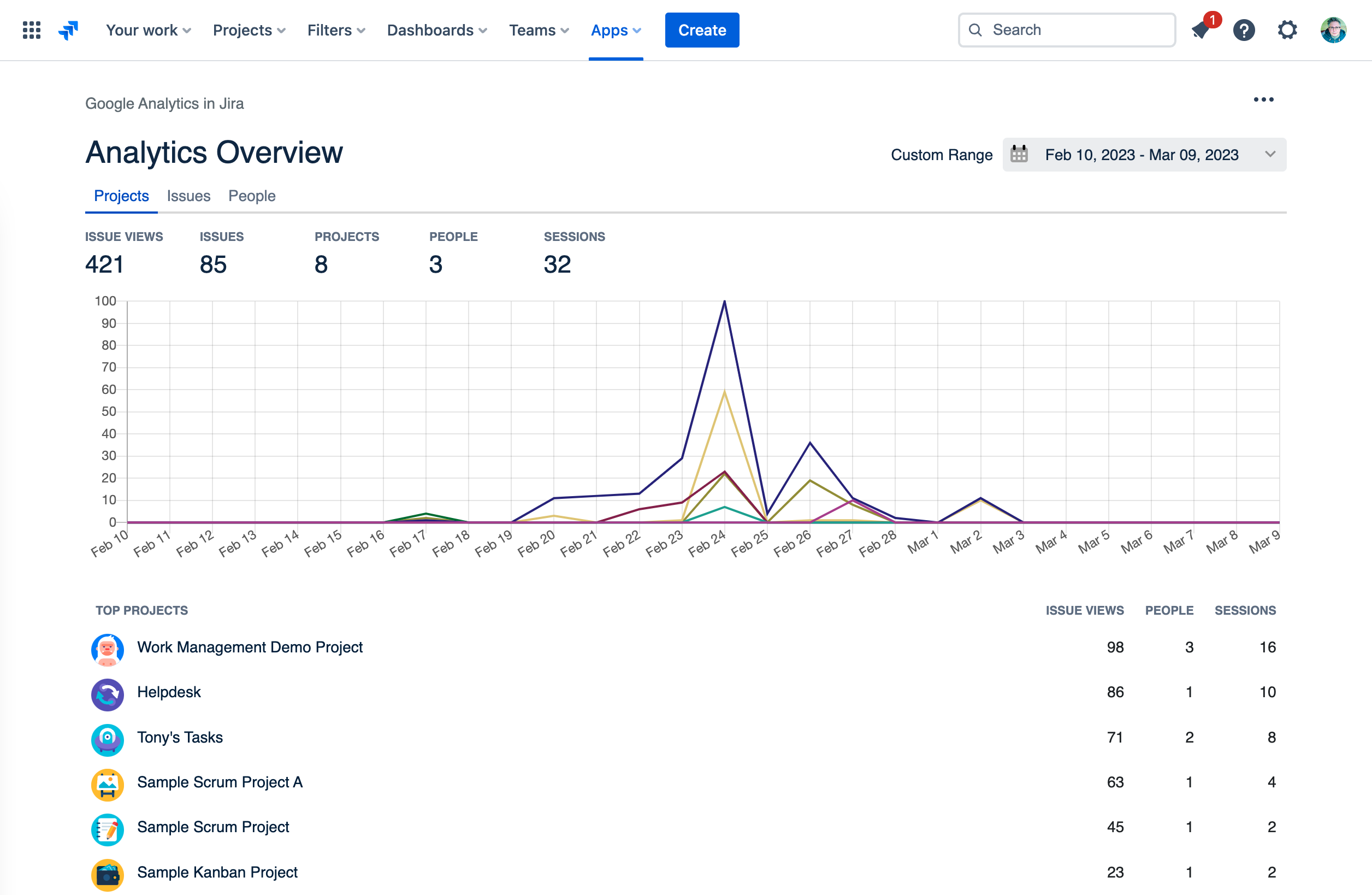Expand the Projects navigation dropdown

coord(249,30)
